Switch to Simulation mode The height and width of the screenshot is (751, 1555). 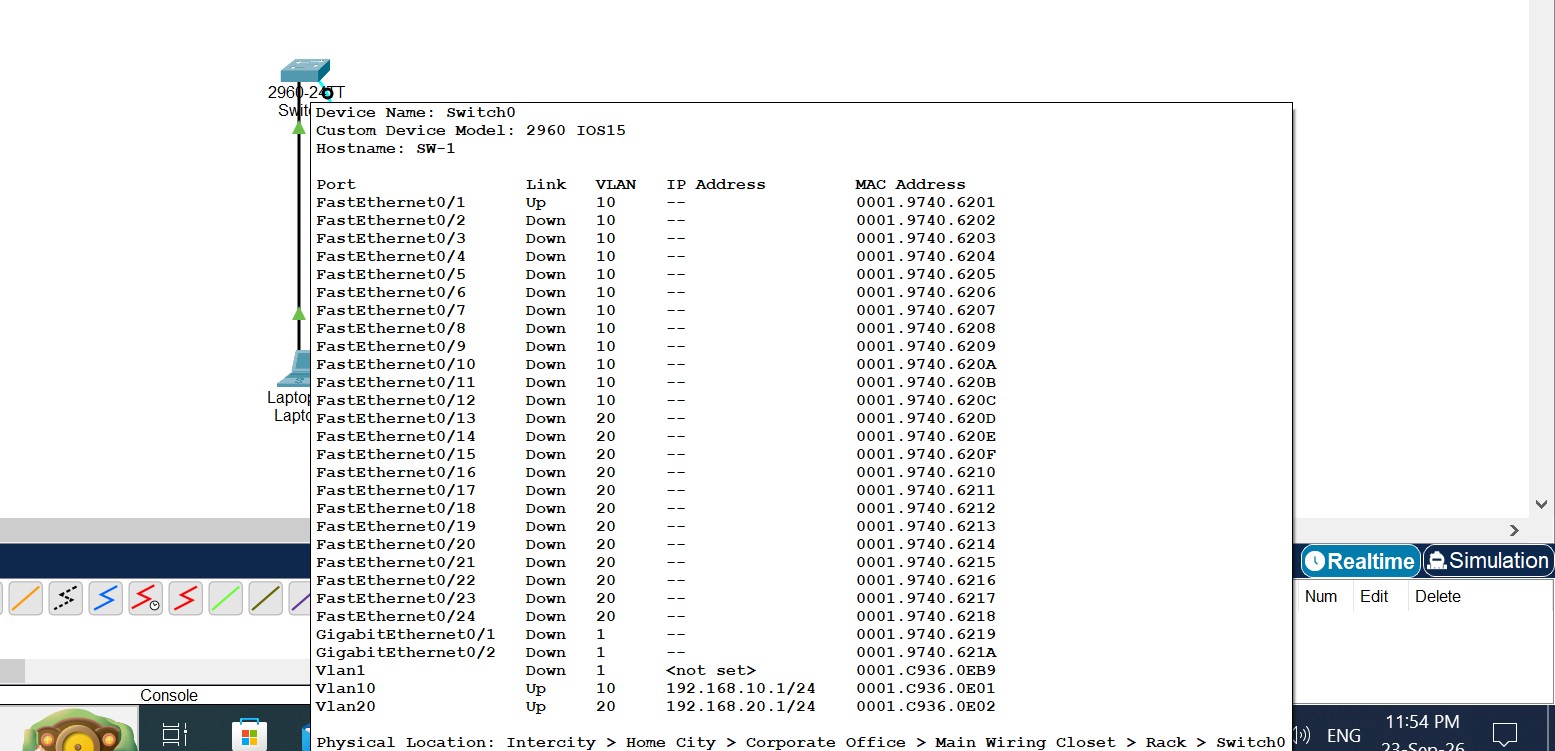[x=1487, y=561]
